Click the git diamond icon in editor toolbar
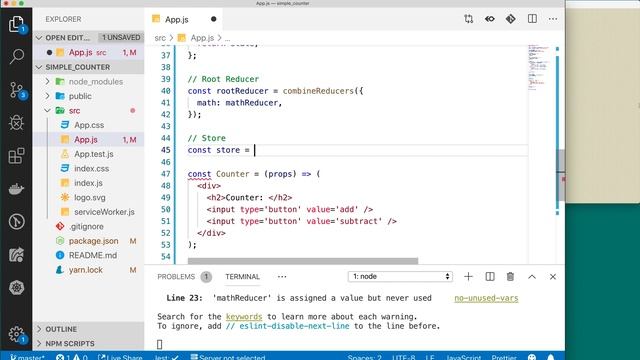This screenshot has height=360, width=640. pos(511,19)
